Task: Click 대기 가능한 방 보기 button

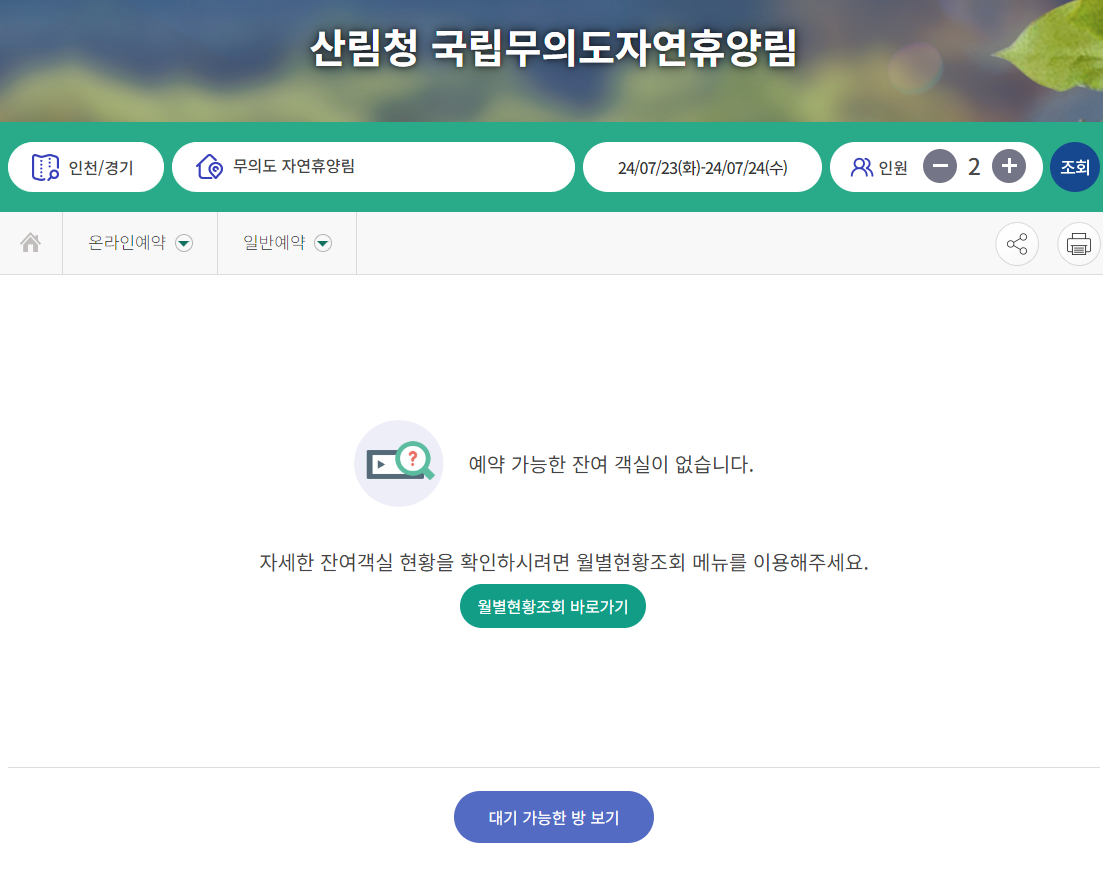Action: pos(554,817)
